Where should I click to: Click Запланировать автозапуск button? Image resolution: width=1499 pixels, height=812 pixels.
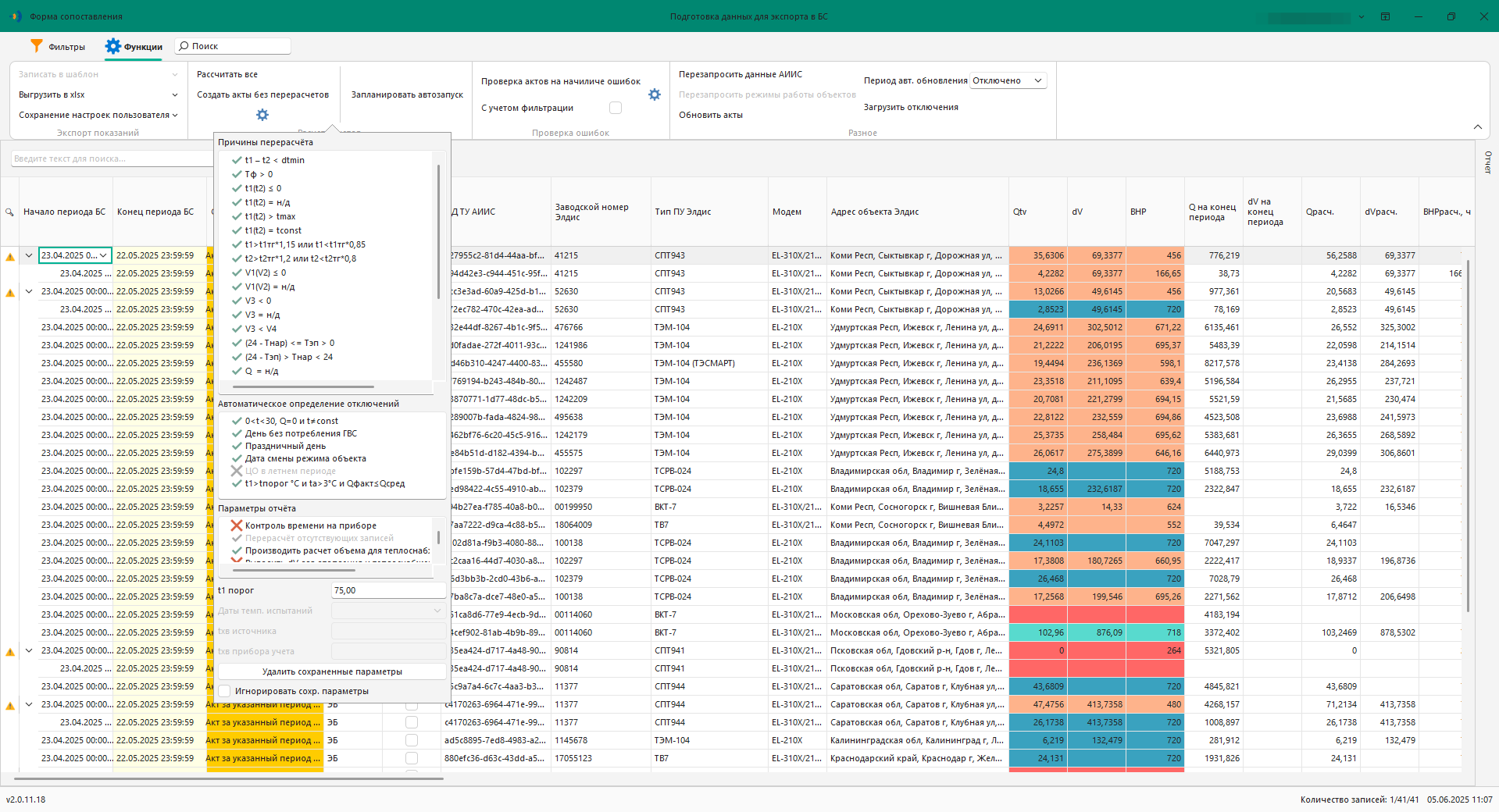point(407,94)
